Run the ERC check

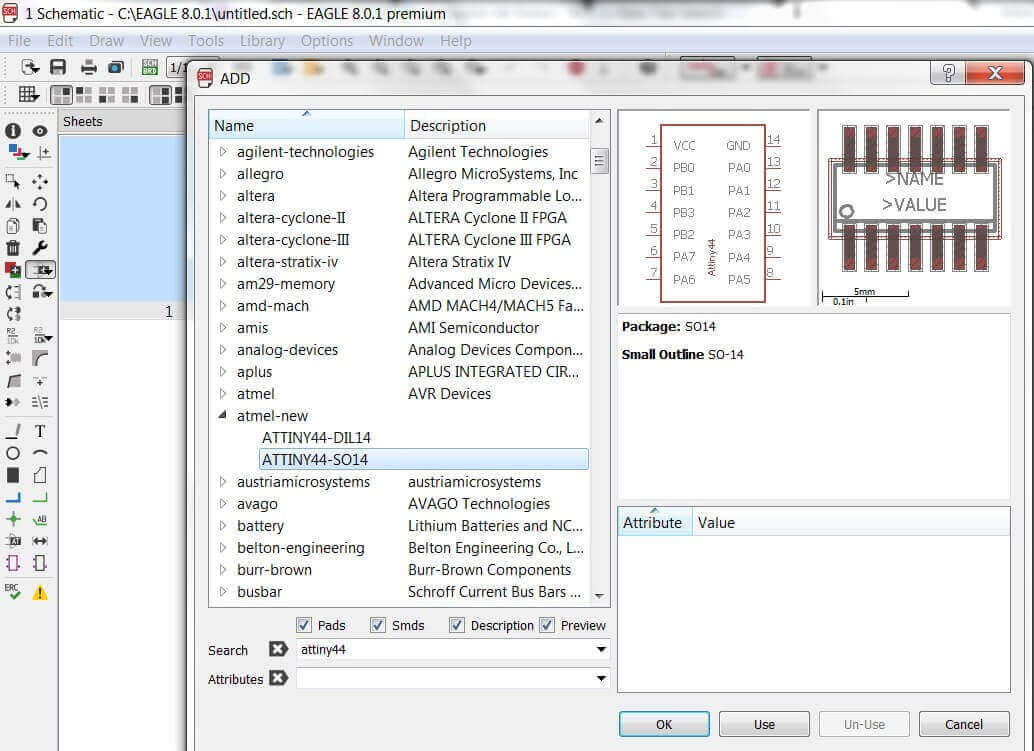[x=13, y=591]
